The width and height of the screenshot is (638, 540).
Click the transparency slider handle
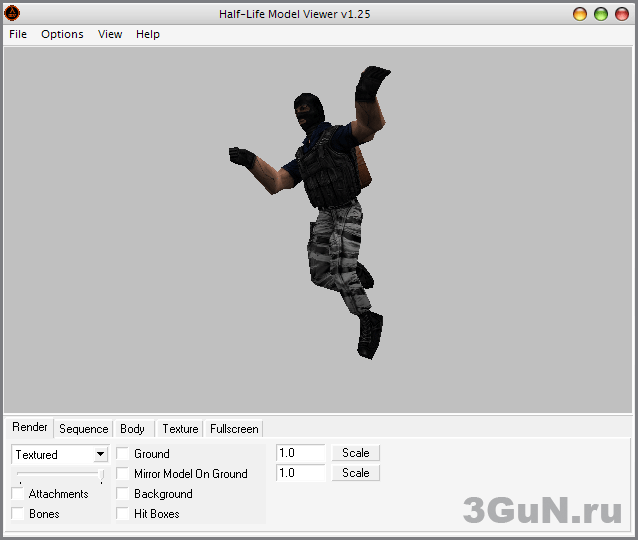(101, 475)
